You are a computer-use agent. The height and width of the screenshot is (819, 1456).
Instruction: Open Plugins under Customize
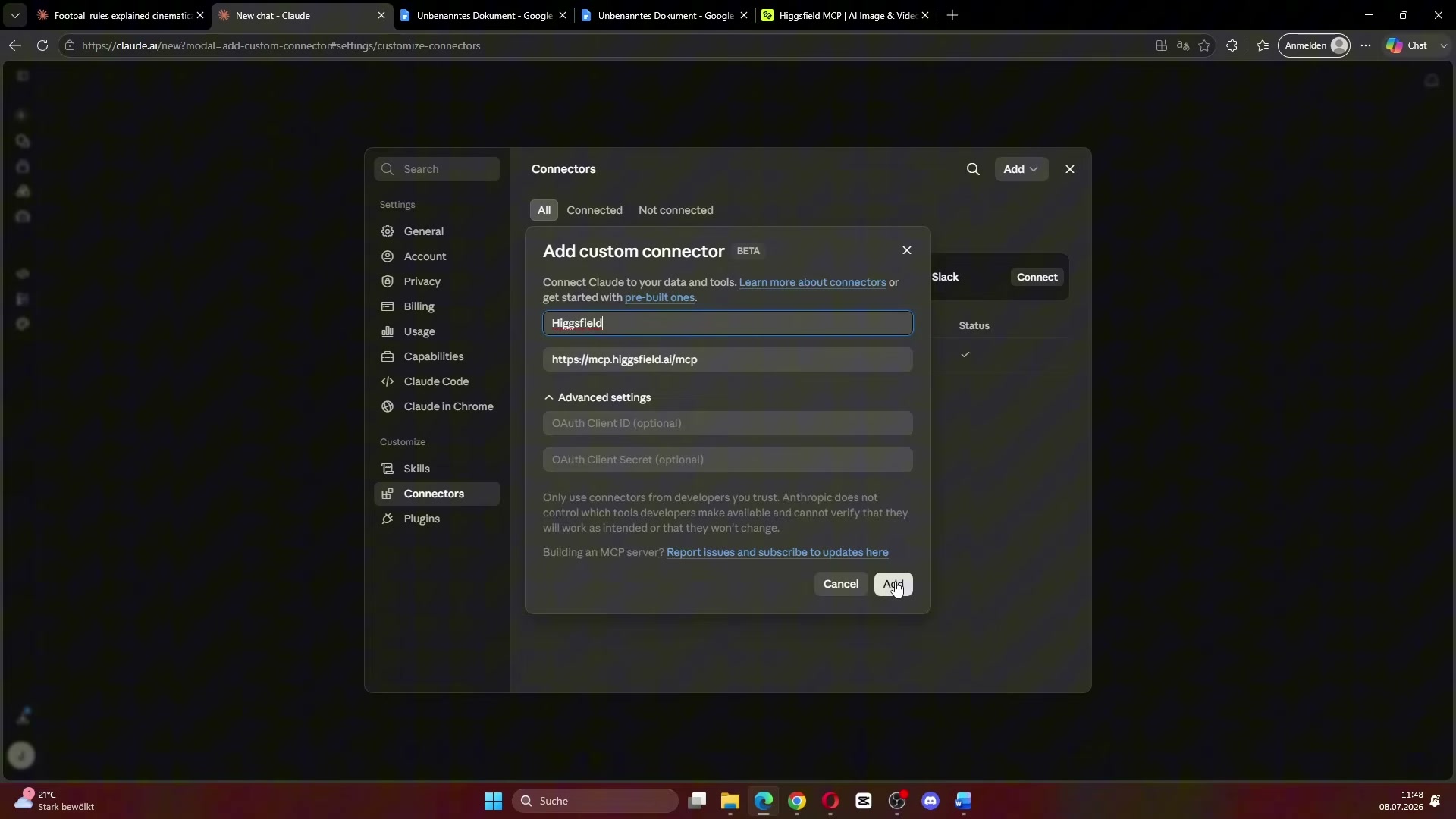click(437, 519)
